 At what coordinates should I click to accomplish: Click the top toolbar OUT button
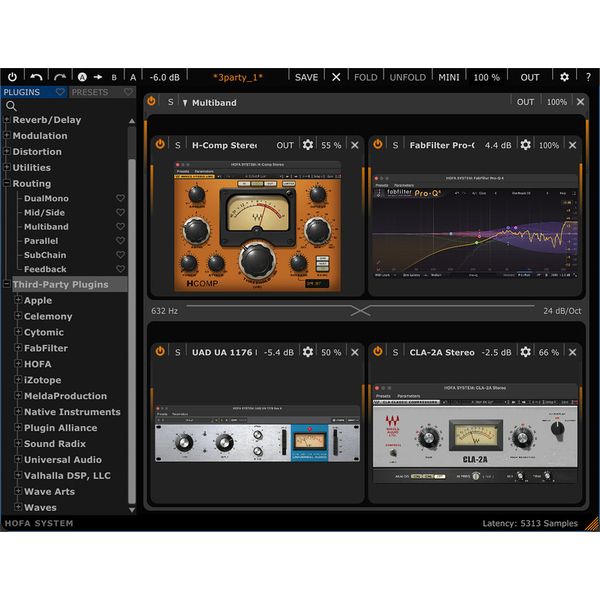tap(530, 78)
